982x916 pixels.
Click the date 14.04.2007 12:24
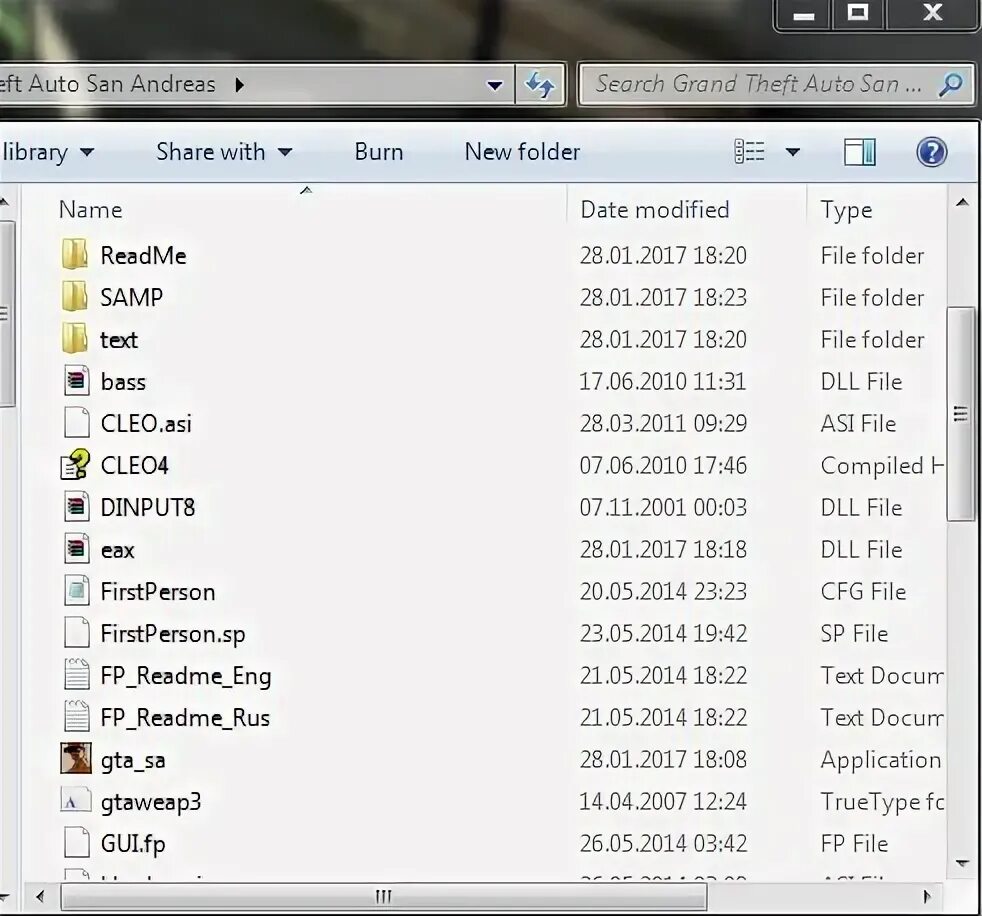pyautogui.click(x=663, y=801)
